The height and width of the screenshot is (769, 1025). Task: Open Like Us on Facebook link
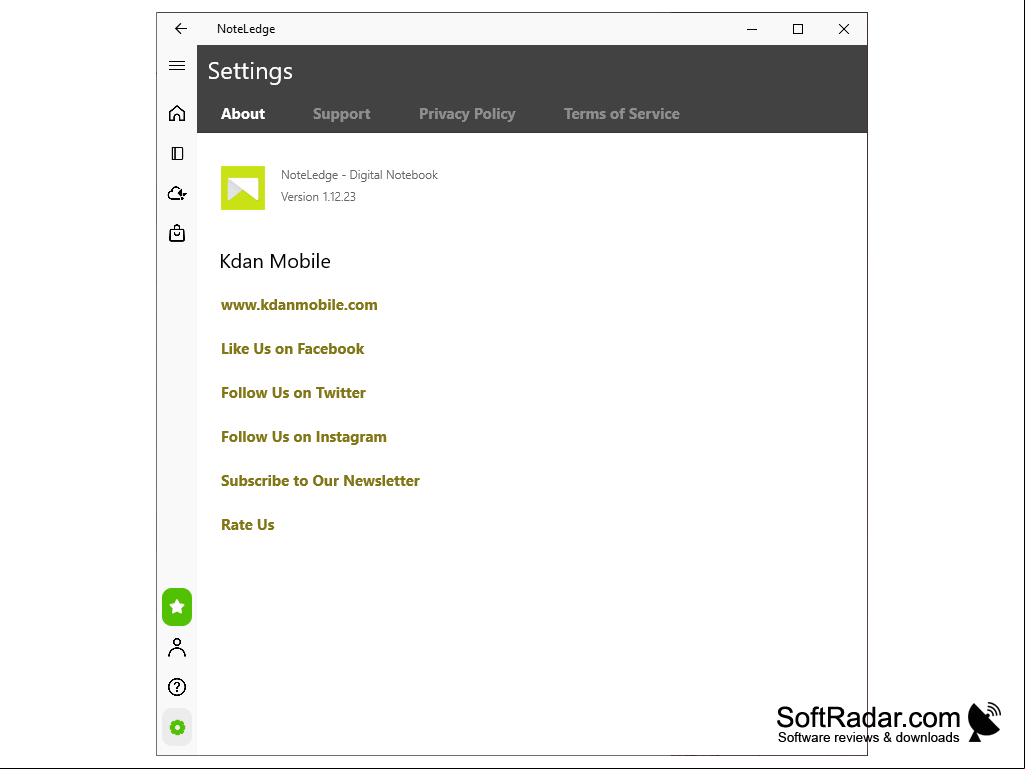[292, 349]
